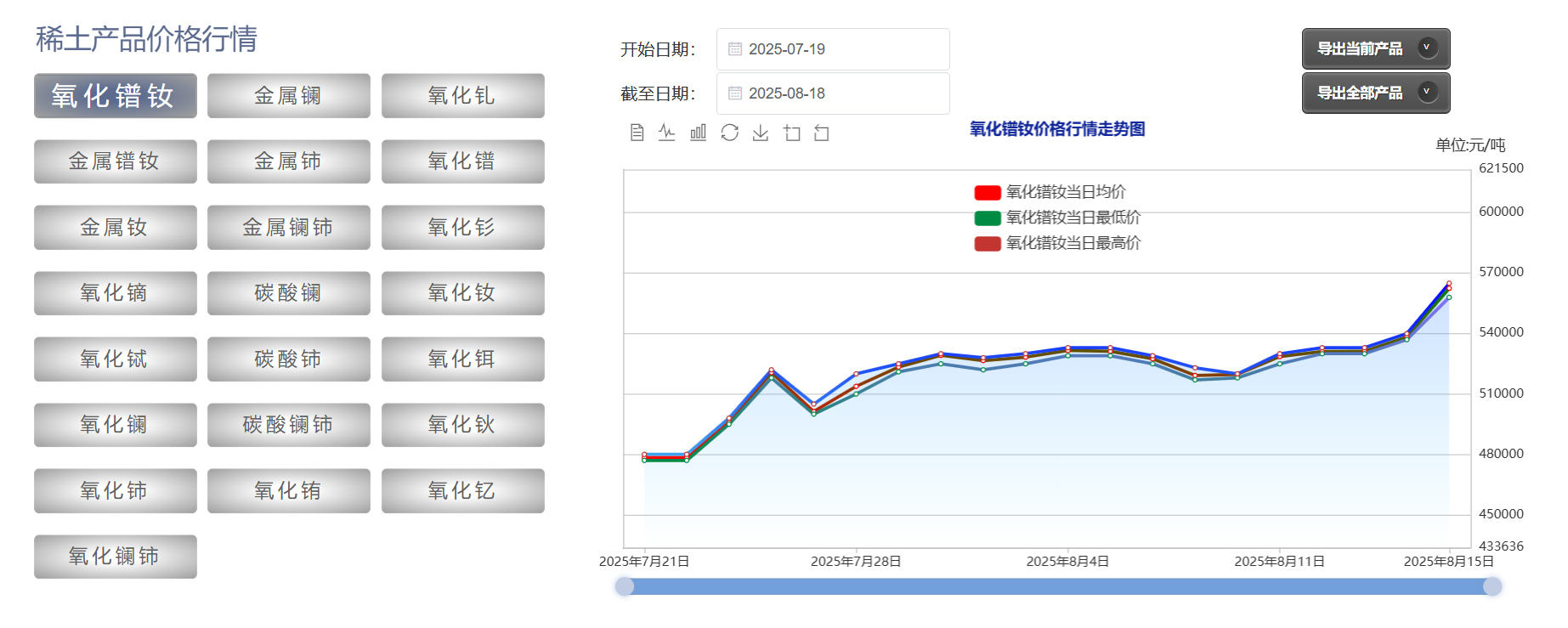View the 氧化钬 price trend
The width and height of the screenshot is (1568, 628).
coord(463,425)
